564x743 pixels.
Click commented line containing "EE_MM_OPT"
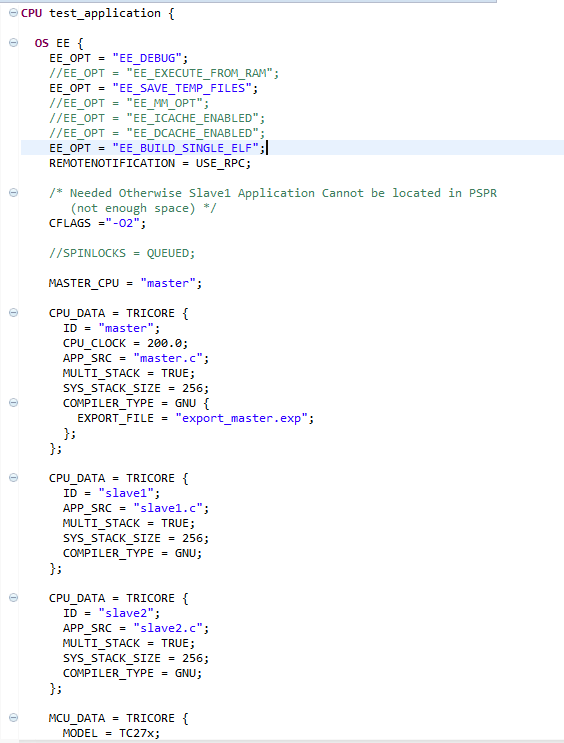129,103
